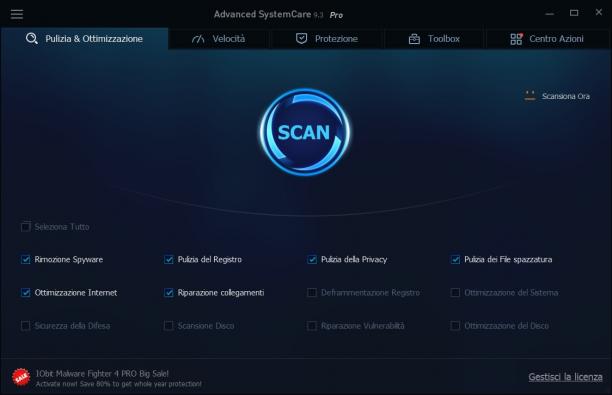Open the hamburger menu icon
Screen dimensions: 612x395
(17, 14)
